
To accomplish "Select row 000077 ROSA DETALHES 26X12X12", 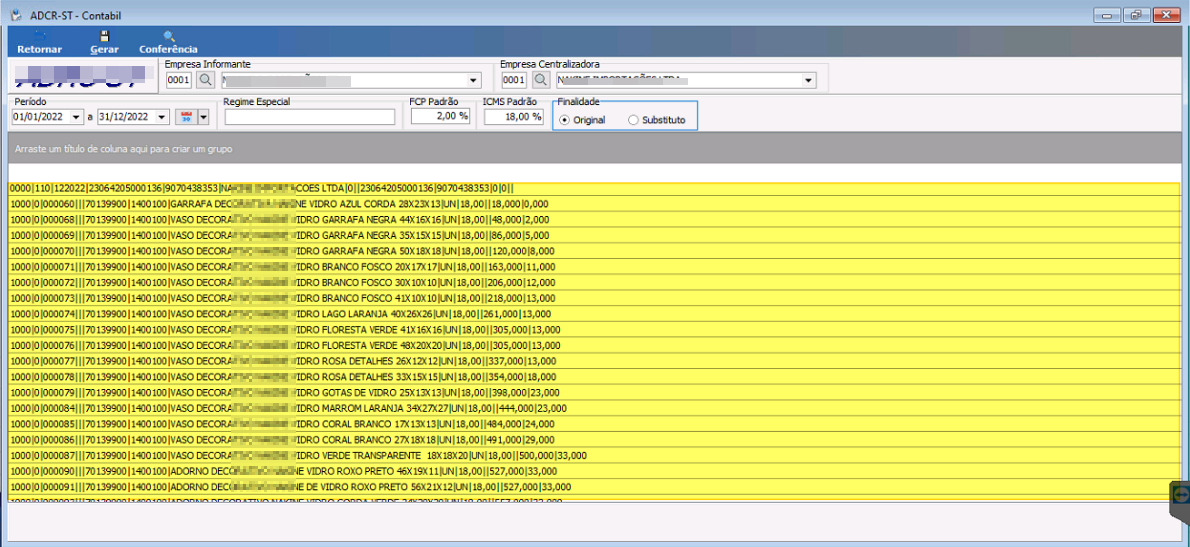I will tap(593, 361).
